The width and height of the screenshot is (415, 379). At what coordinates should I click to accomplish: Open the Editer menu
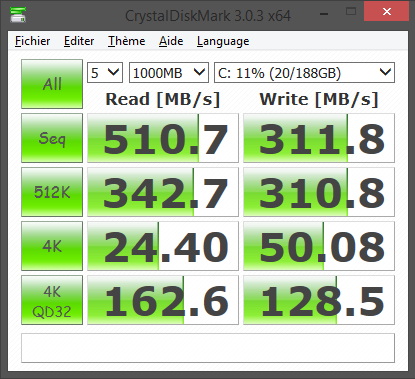79,41
